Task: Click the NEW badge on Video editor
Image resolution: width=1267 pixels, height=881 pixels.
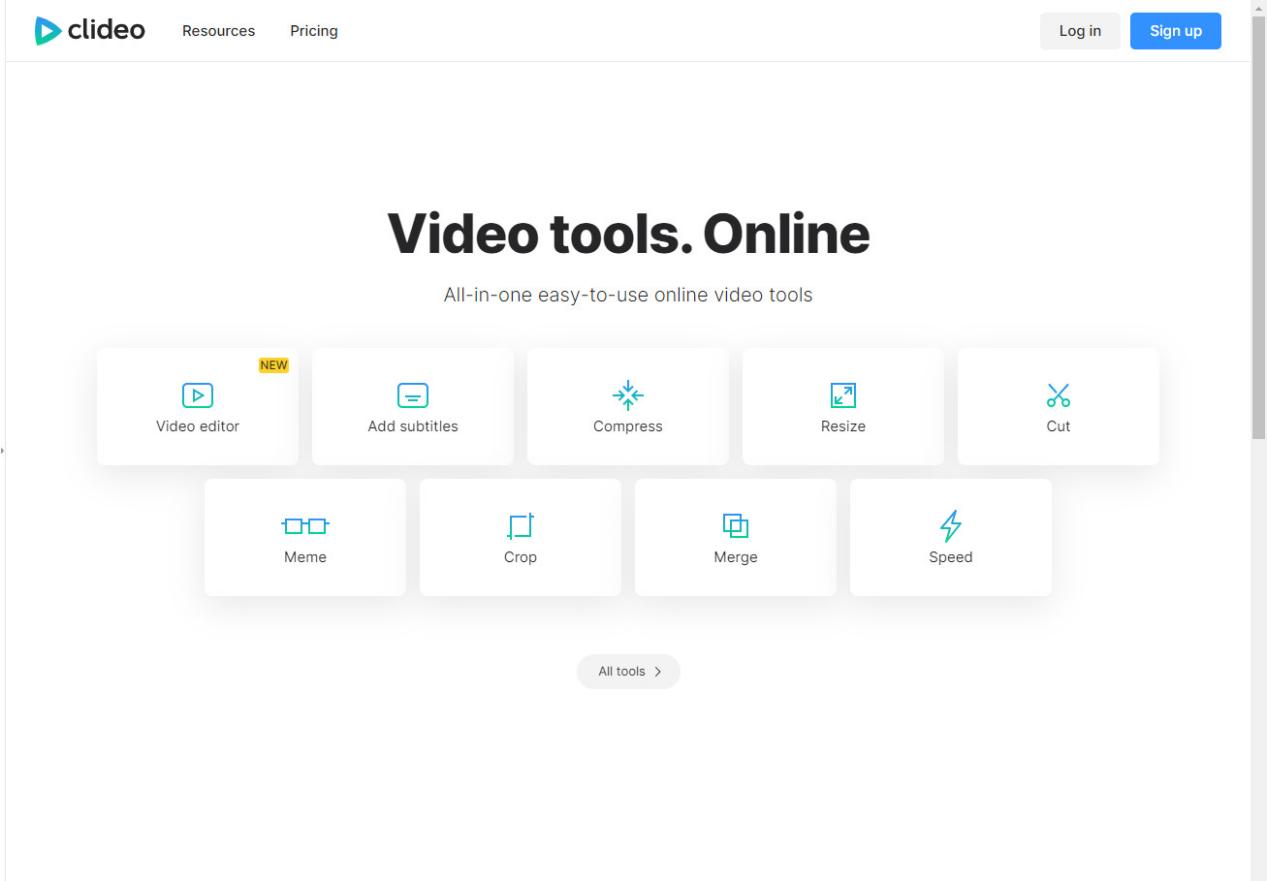Action: 274,366
